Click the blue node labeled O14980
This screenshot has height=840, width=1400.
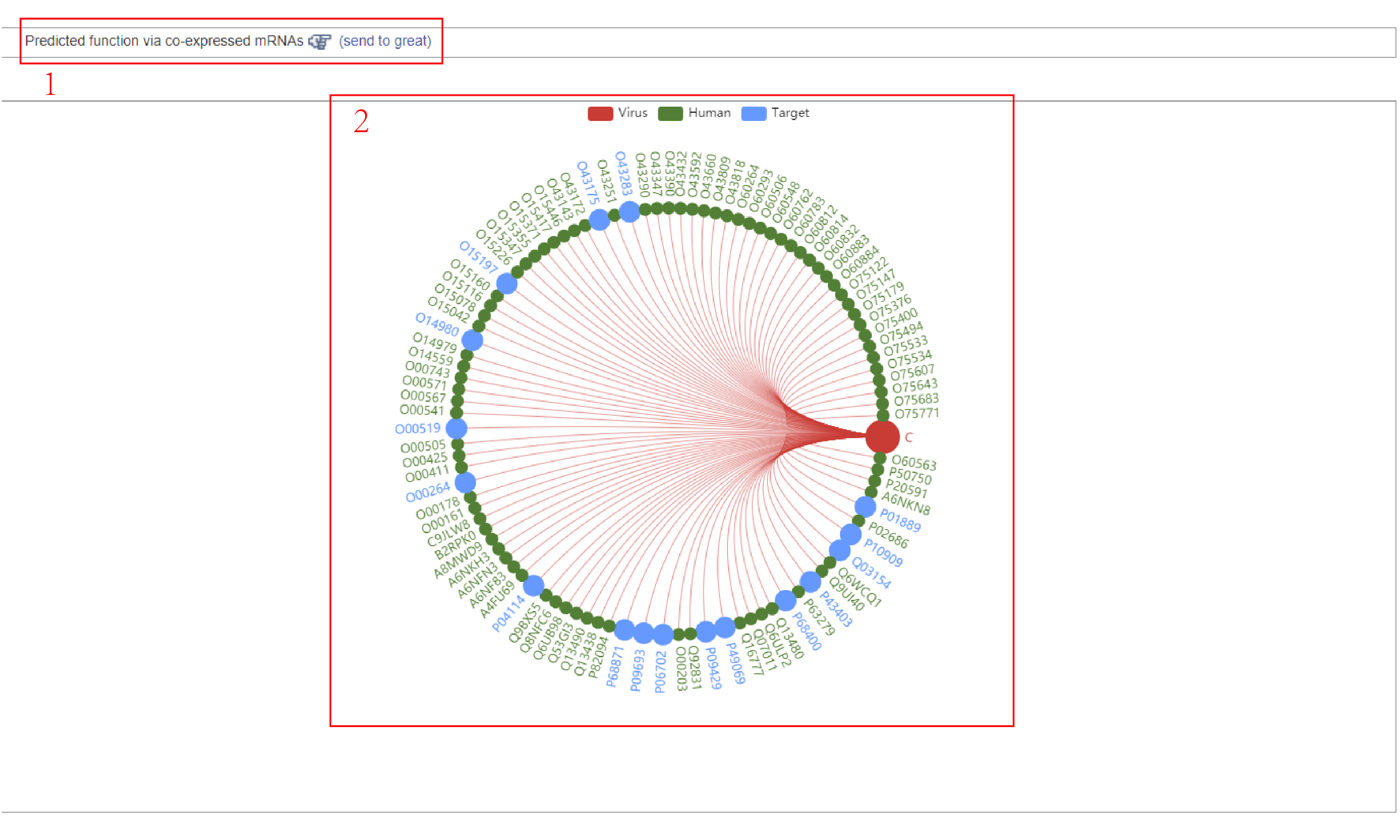point(472,340)
